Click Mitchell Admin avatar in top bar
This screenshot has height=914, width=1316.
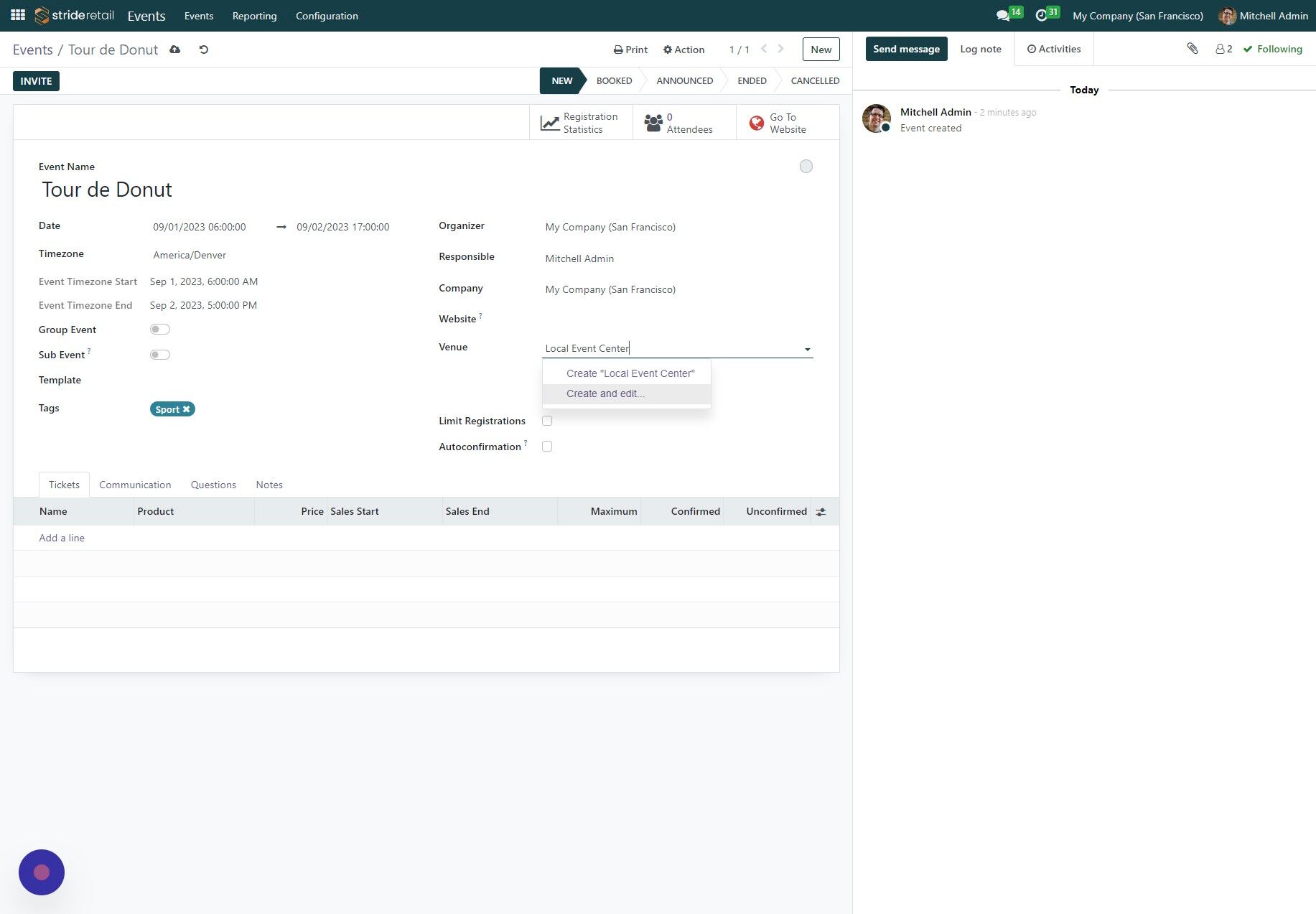click(1227, 16)
